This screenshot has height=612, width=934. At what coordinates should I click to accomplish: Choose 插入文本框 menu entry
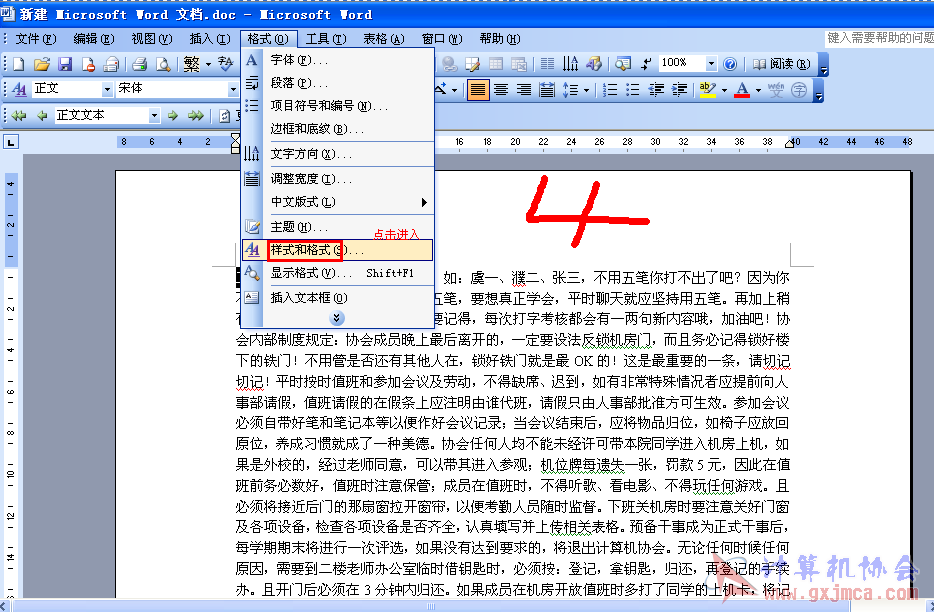click(x=338, y=297)
